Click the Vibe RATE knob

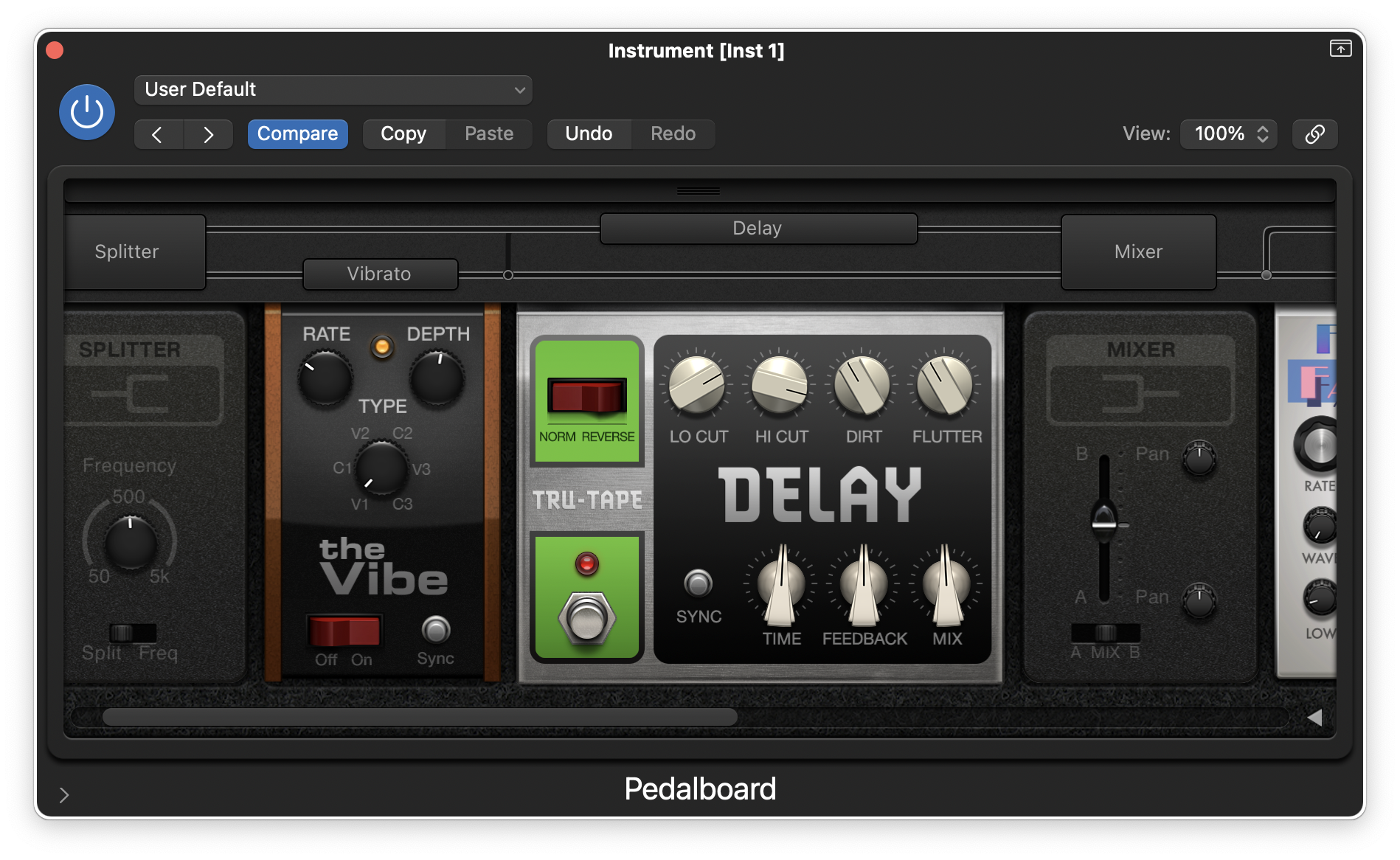click(x=325, y=378)
